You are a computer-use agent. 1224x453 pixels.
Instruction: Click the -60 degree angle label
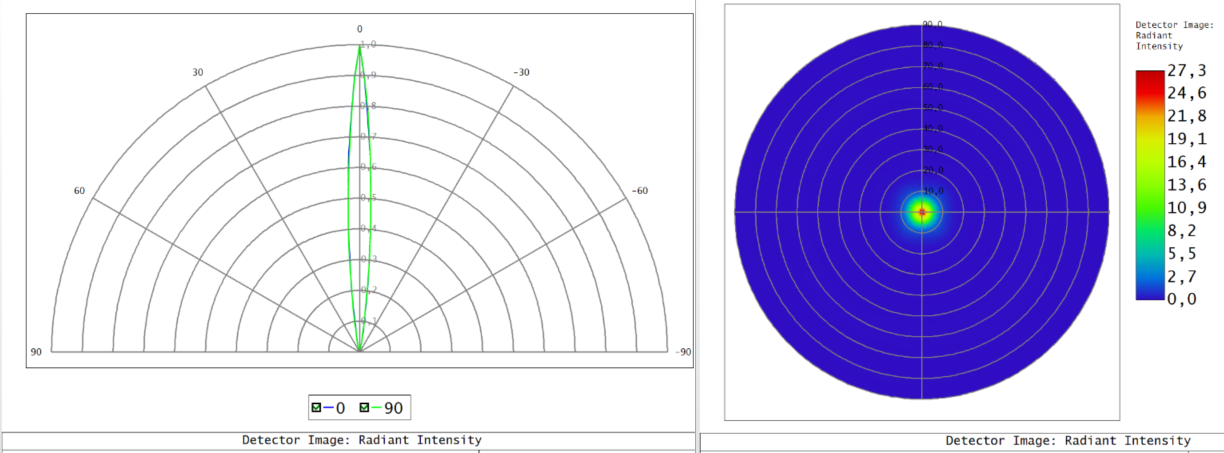tap(638, 191)
